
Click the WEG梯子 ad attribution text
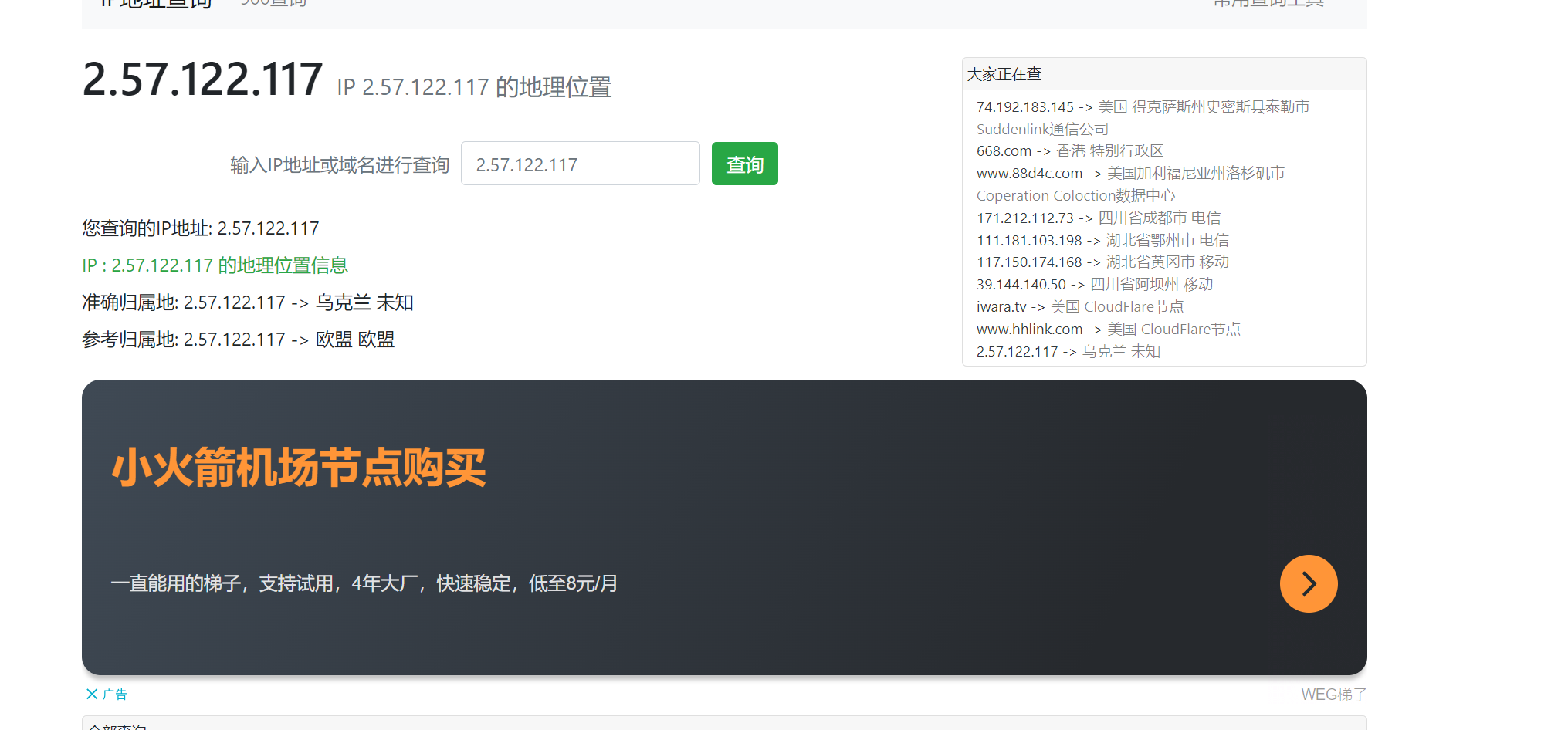tap(1333, 695)
